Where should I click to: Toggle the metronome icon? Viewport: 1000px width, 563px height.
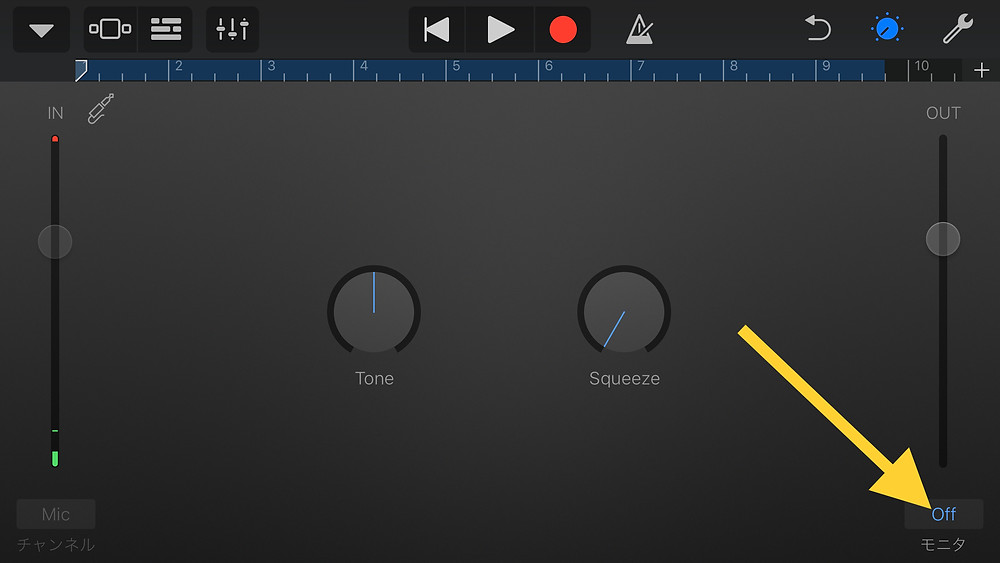coord(639,29)
